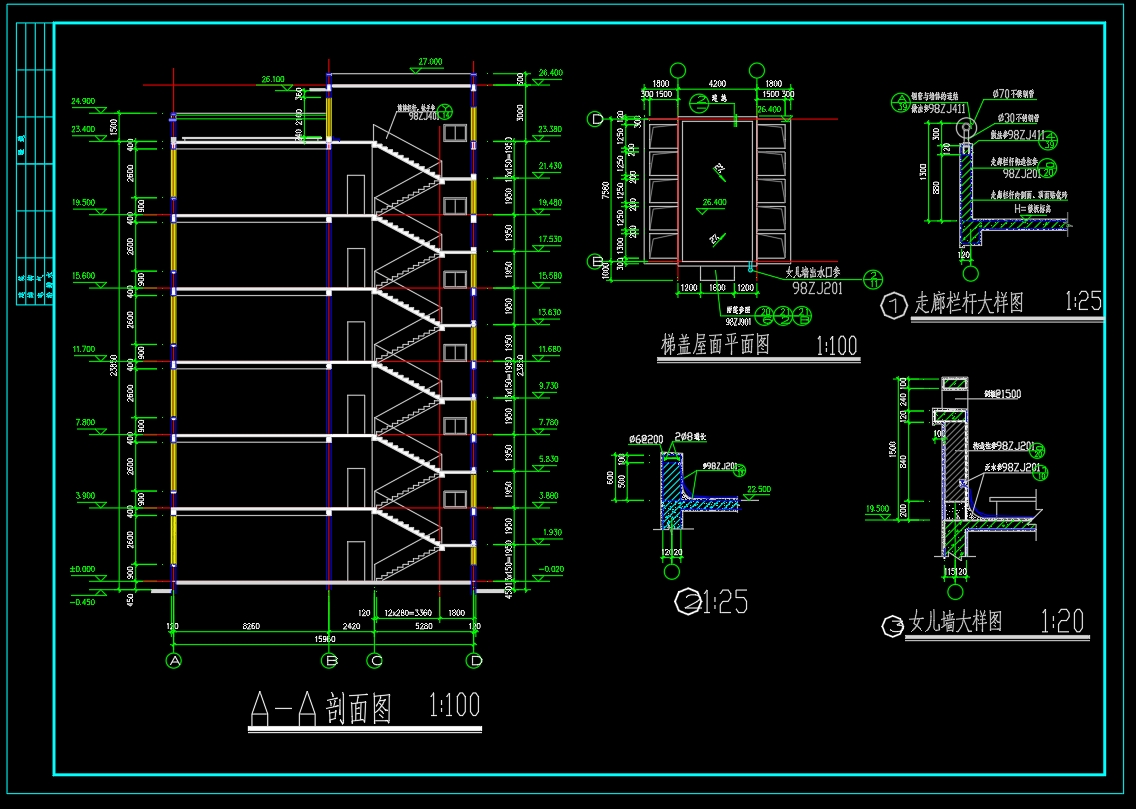Select the 7560 plan height dimension
The height and width of the screenshot is (809, 1136).
[606, 189]
